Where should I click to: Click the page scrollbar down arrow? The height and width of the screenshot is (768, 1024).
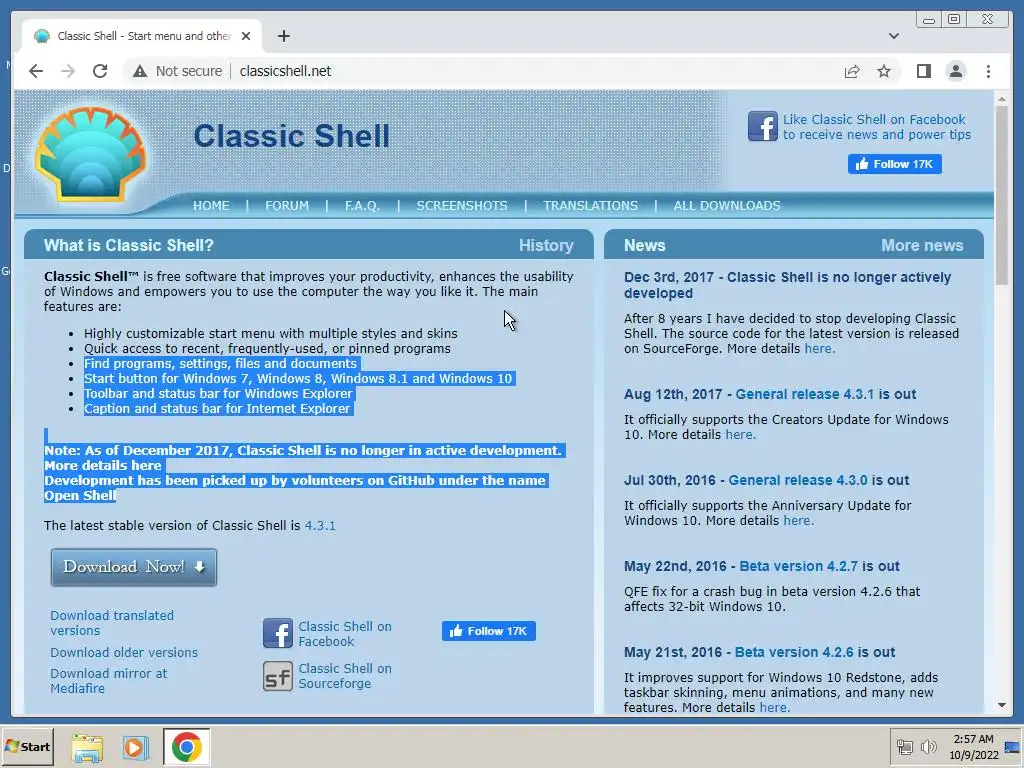point(1002,705)
